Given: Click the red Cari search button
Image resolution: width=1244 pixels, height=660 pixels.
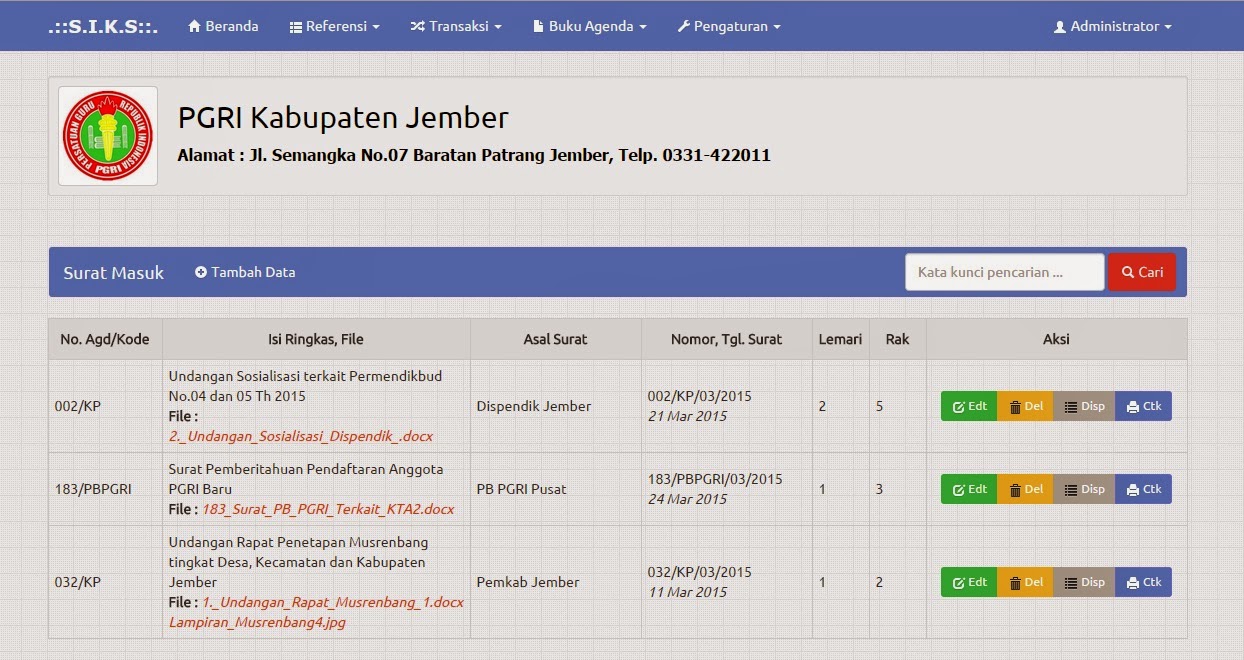Looking at the screenshot, I should click(x=1142, y=272).
